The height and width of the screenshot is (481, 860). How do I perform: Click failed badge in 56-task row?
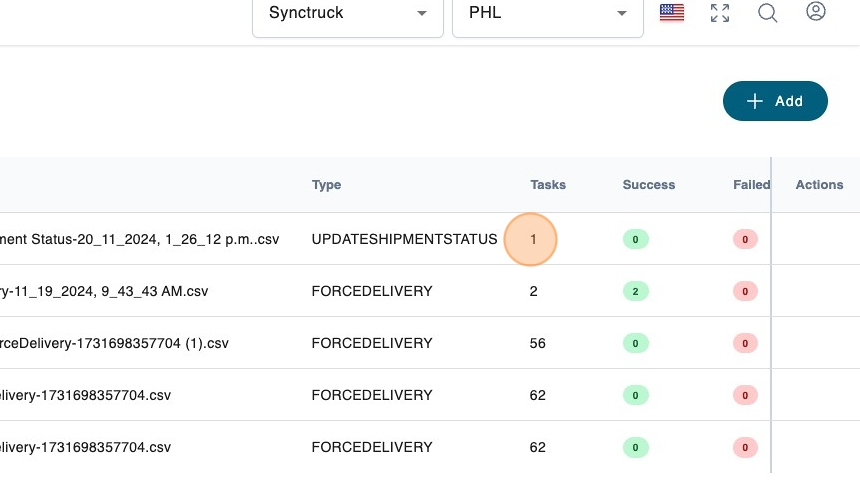pos(744,343)
